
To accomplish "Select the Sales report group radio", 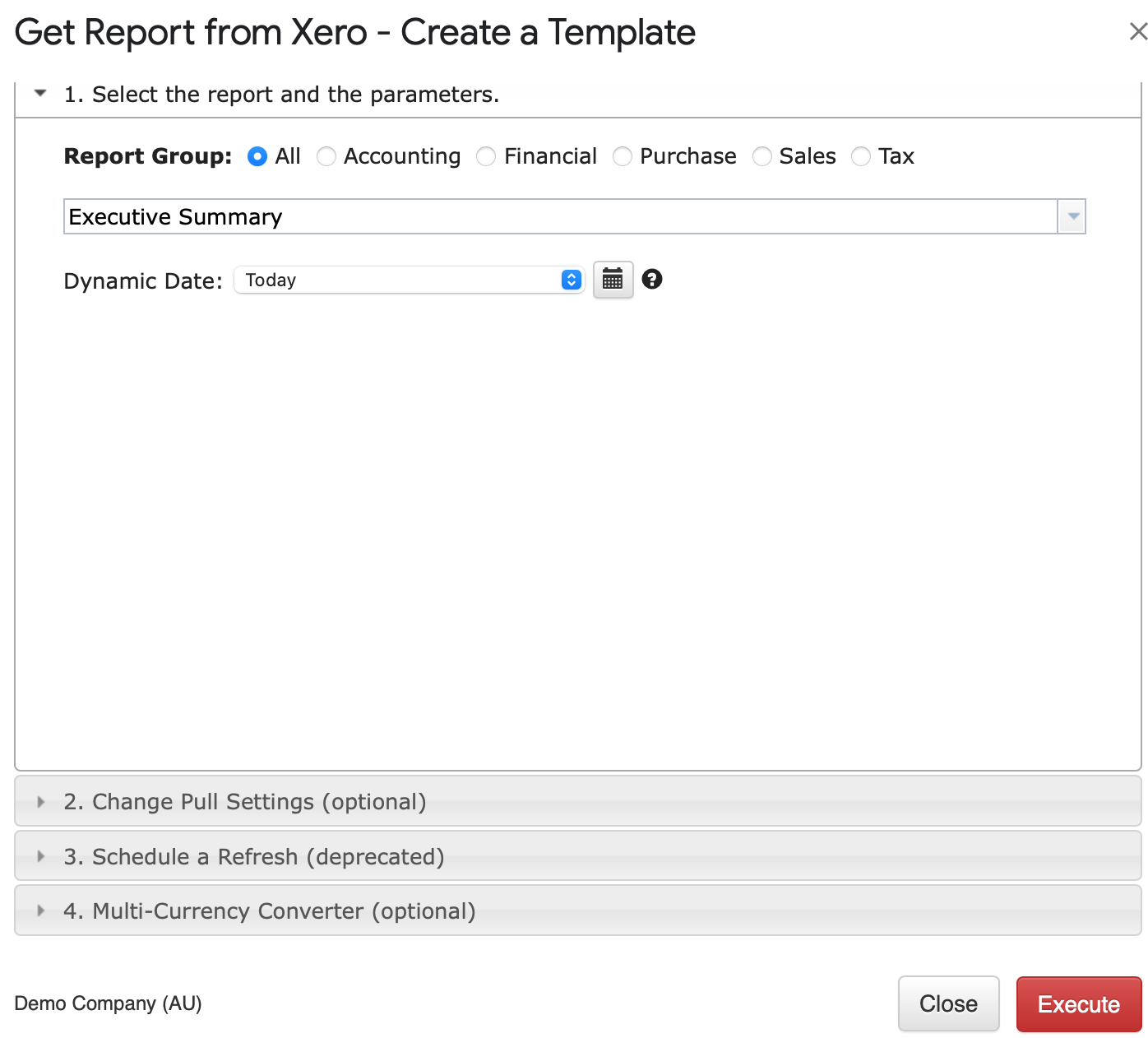I will (x=762, y=156).
